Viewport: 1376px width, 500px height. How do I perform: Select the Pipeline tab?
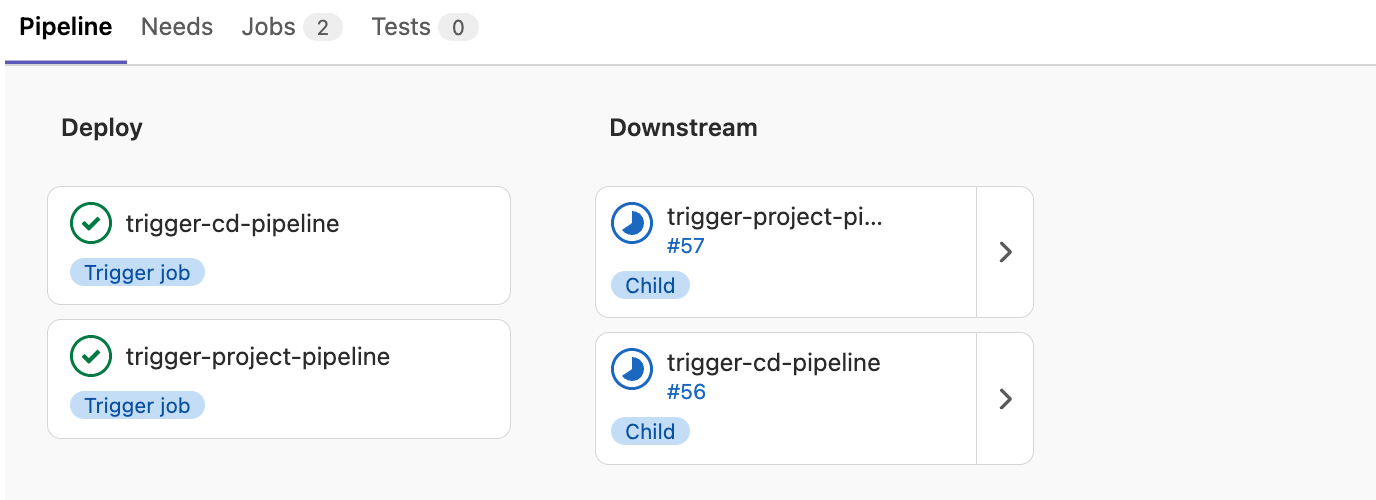[x=66, y=27]
